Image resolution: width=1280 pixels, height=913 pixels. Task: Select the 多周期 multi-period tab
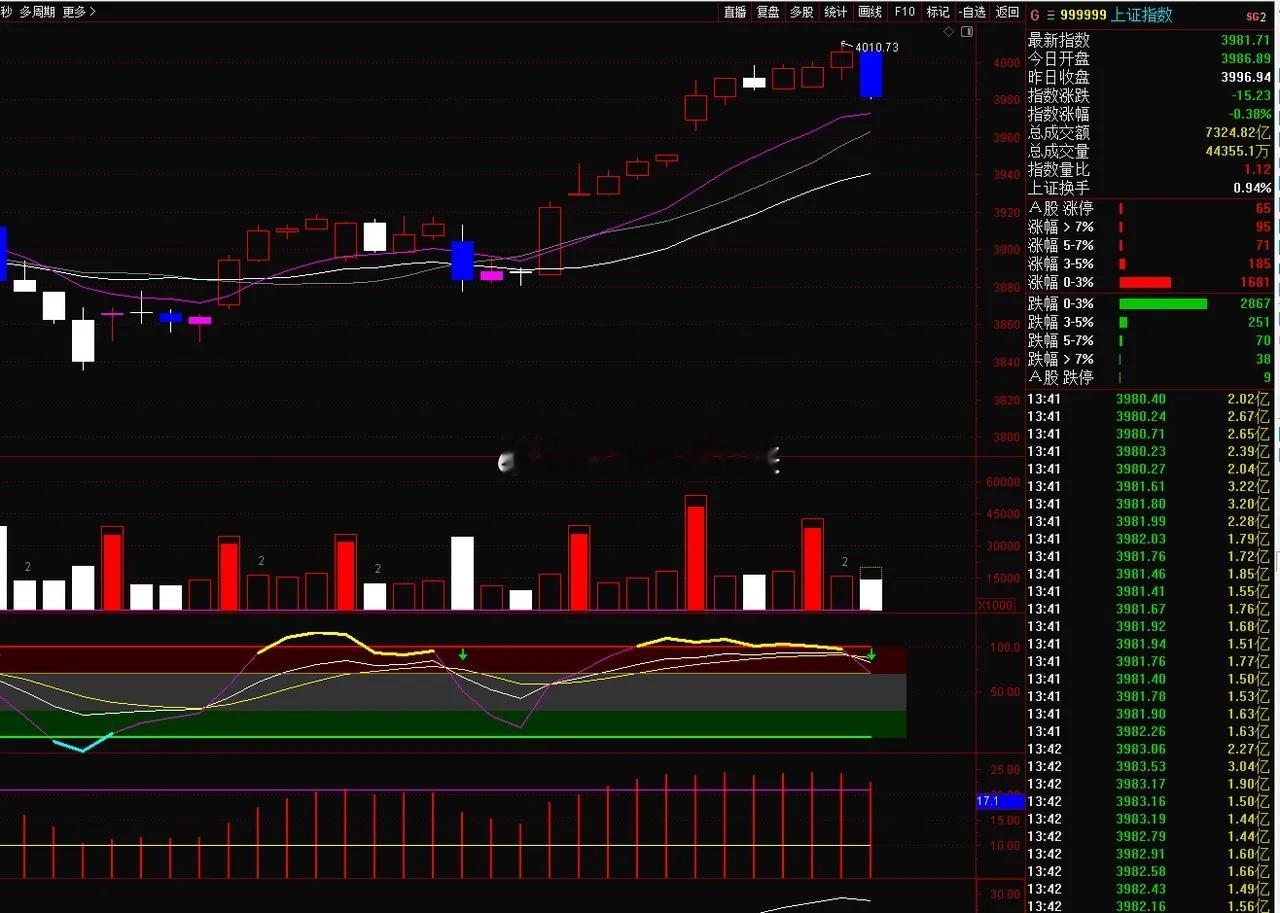coord(37,12)
